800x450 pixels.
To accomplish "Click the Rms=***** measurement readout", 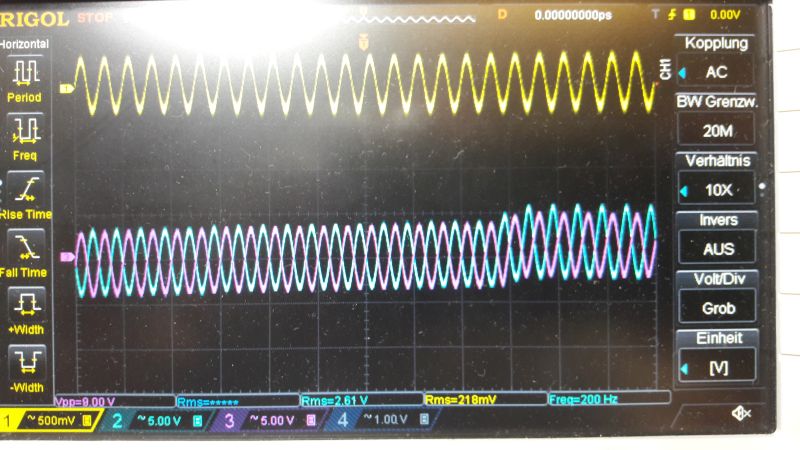I will [x=238, y=402].
